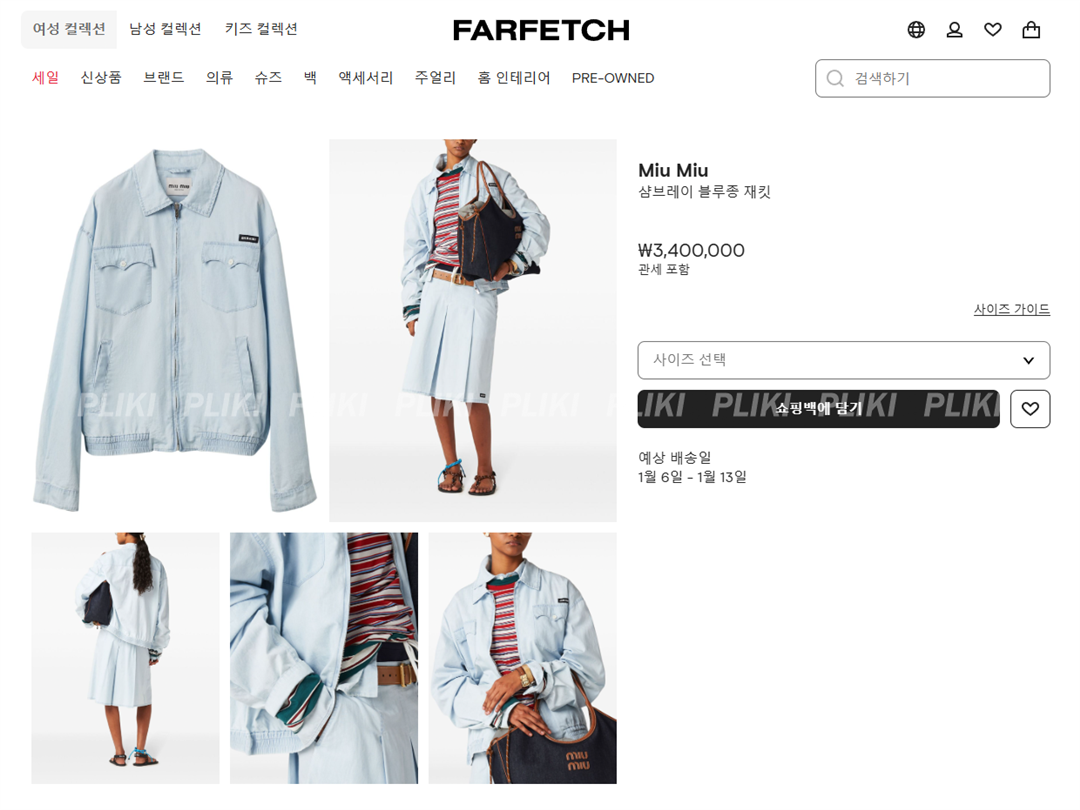View wishlist via header heart icon
Screen dimensions: 1080x810
click(993, 30)
